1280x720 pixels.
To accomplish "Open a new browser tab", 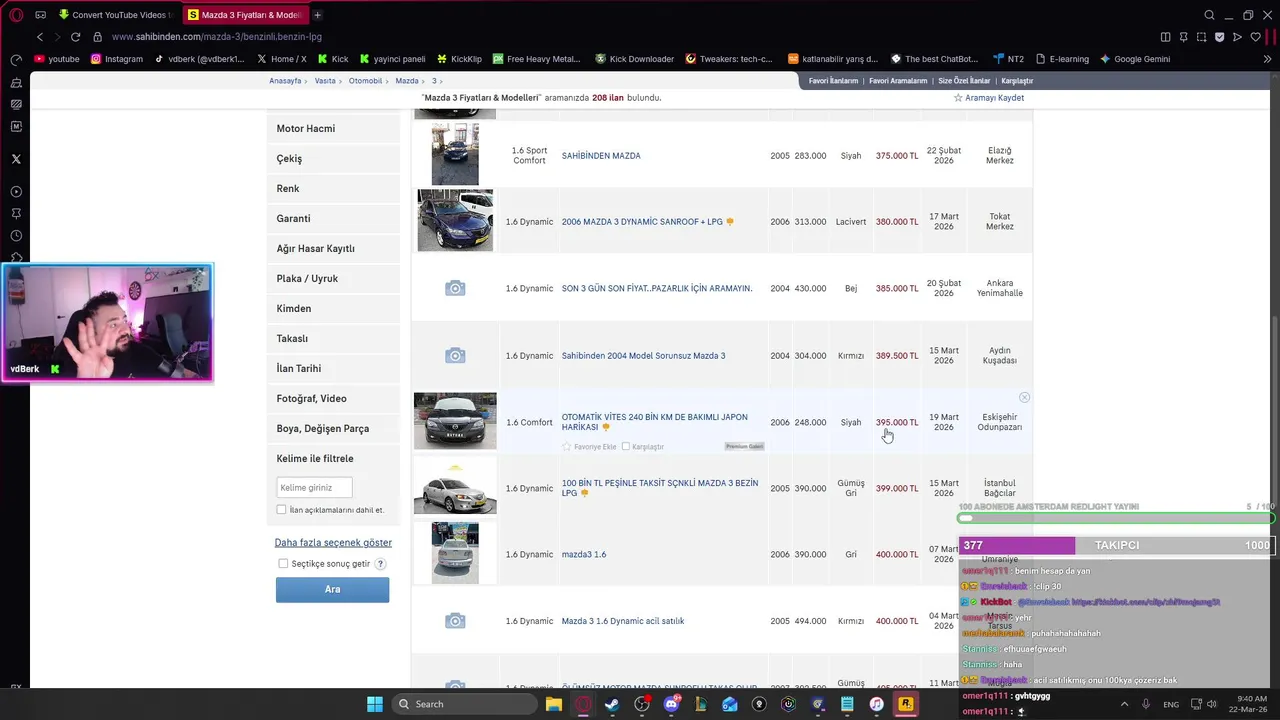I will [x=317, y=15].
